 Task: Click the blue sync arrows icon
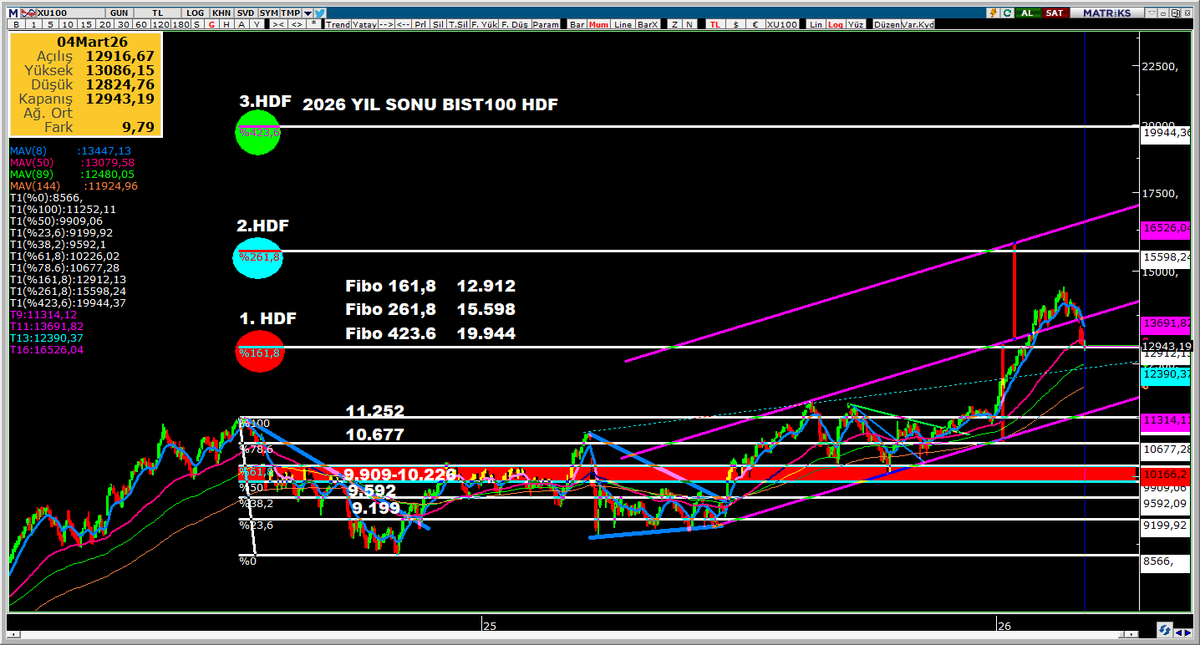pos(1165,630)
